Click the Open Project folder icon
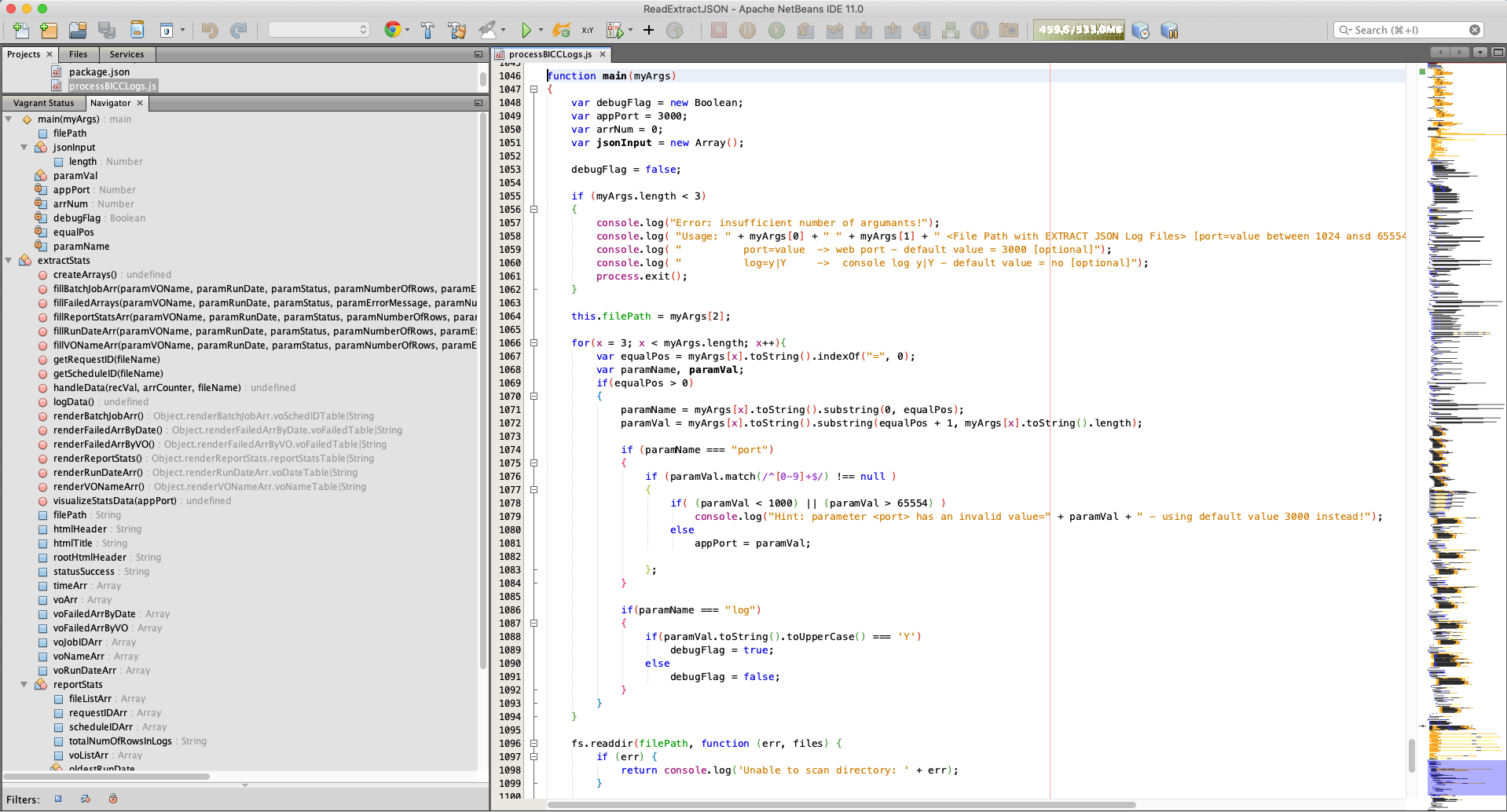This screenshot has height=812, width=1507. (78, 31)
